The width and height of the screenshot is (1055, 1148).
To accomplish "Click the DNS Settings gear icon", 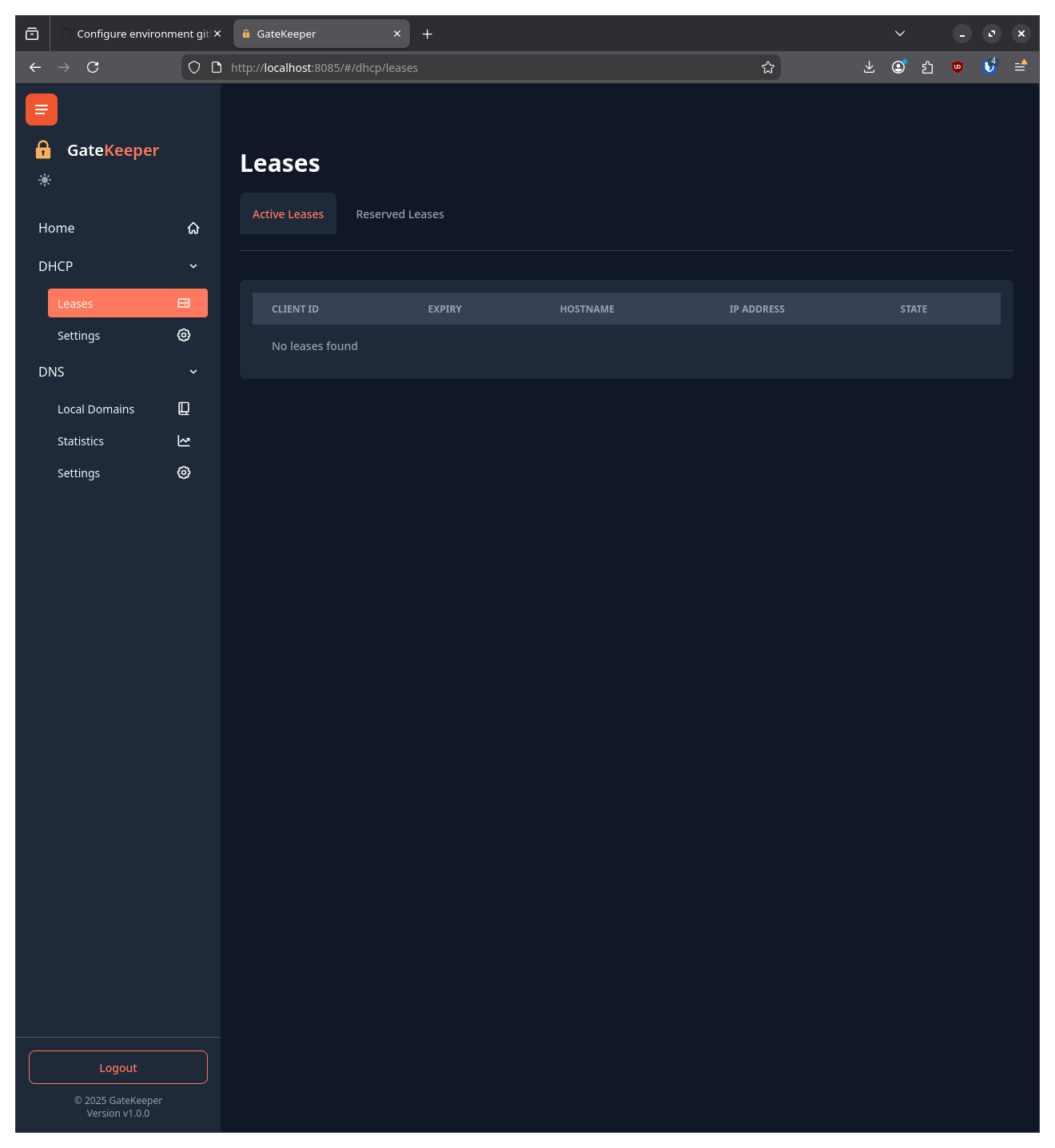I will 183,472.
